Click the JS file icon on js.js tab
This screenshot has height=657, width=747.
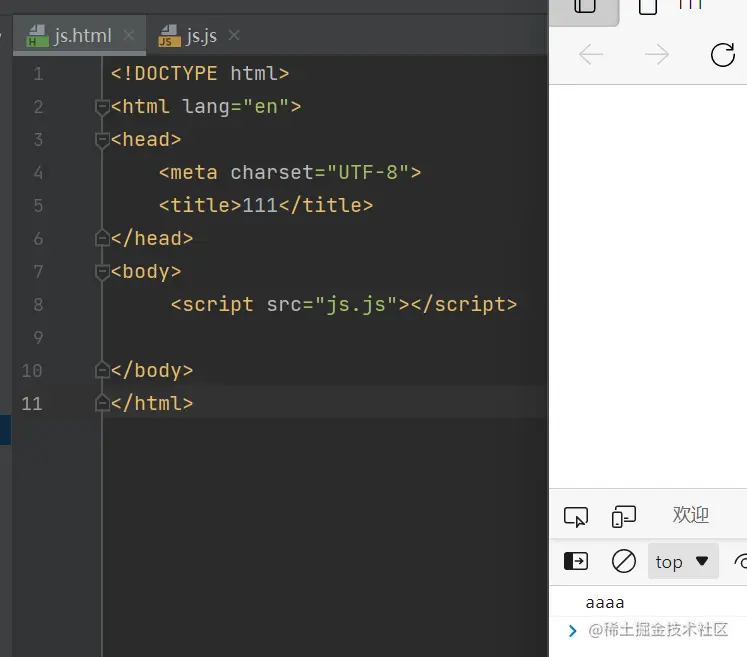169,36
